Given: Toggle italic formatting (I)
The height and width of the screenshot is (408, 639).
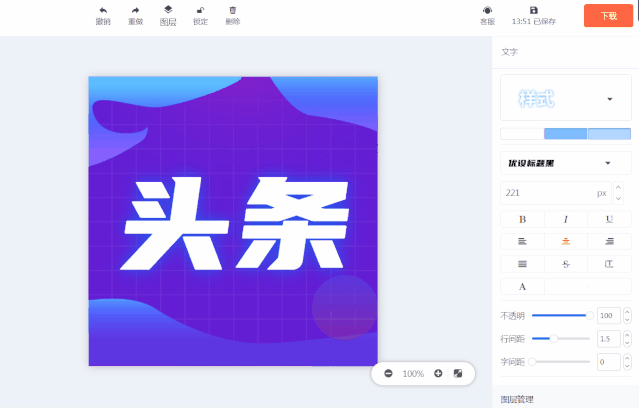Looking at the screenshot, I should (566, 219).
